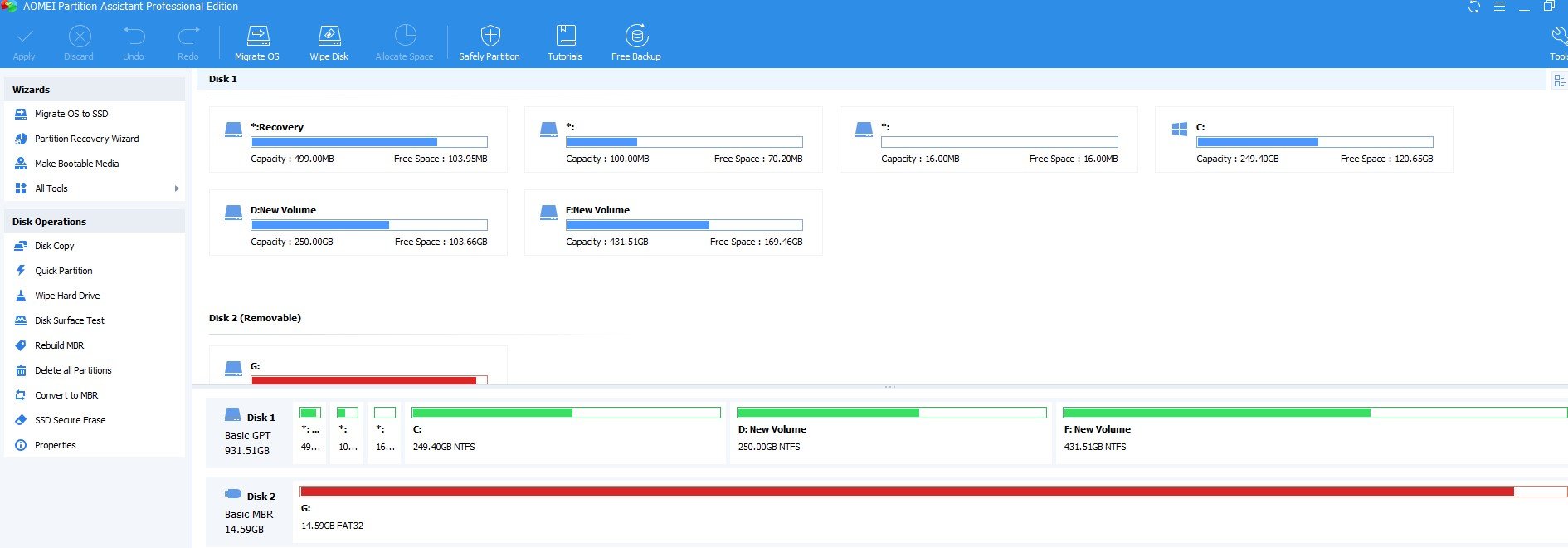Open the Wipe Disk toolbar tool

pyautogui.click(x=329, y=43)
